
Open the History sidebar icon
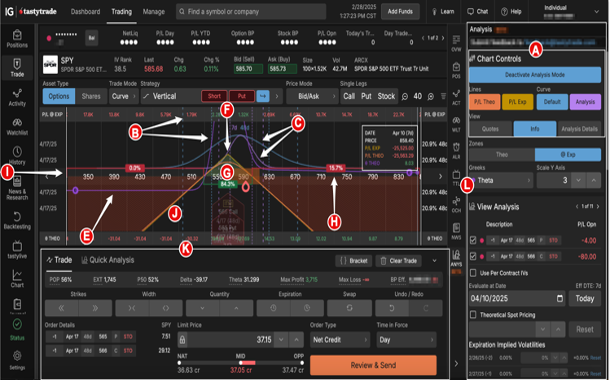[17, 156]
